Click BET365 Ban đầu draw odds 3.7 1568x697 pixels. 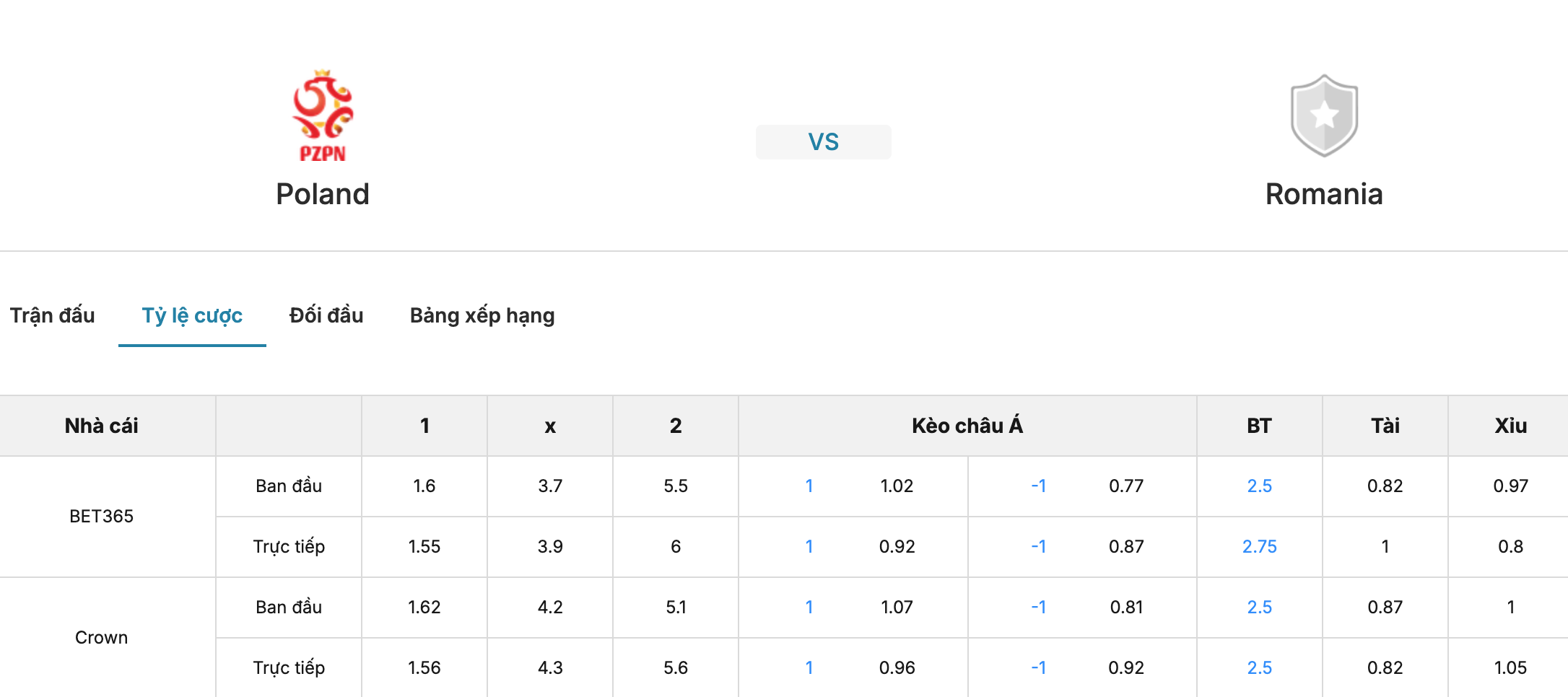tap(550, 486)
